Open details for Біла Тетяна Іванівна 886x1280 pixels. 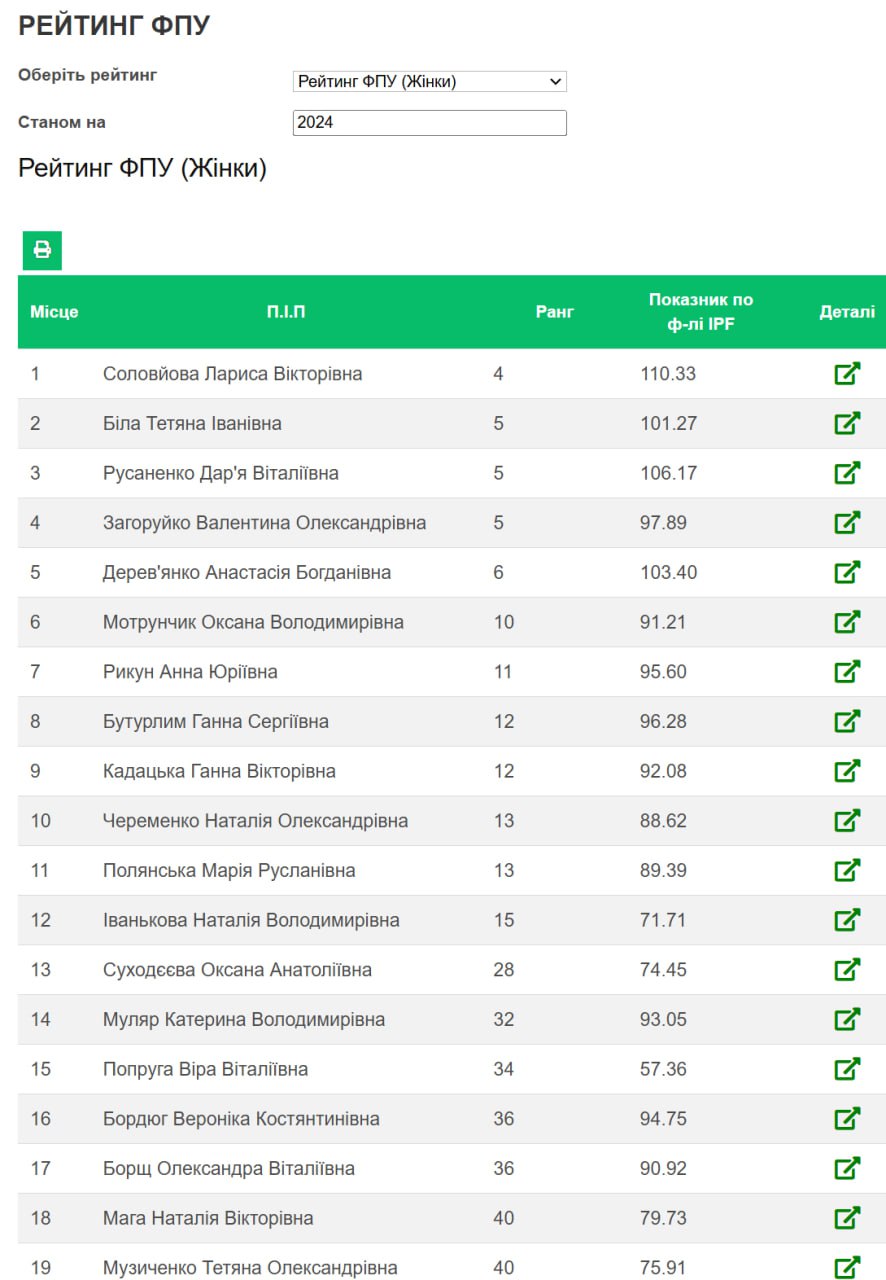point(847,423)
